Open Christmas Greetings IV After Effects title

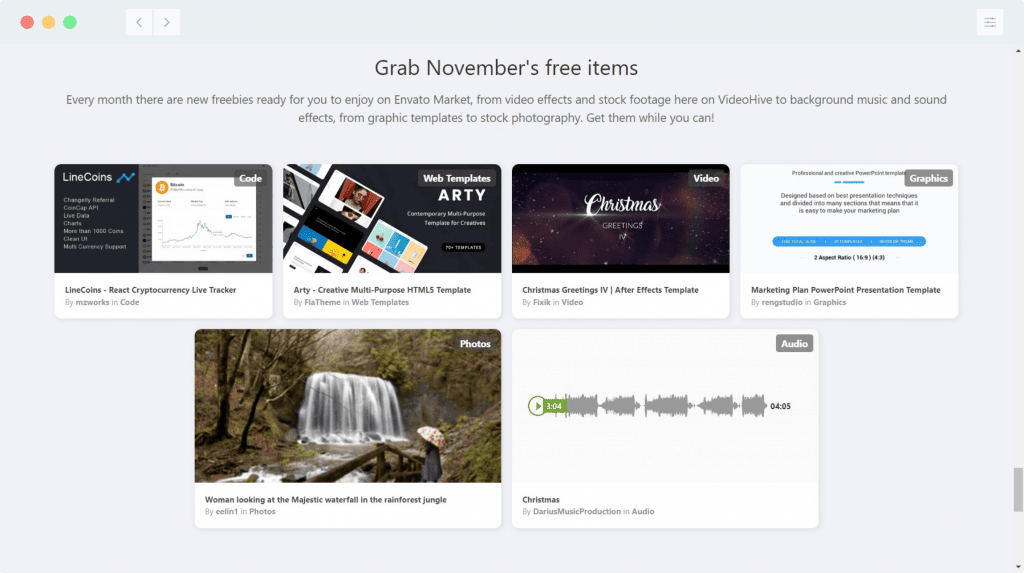point(610,290)
